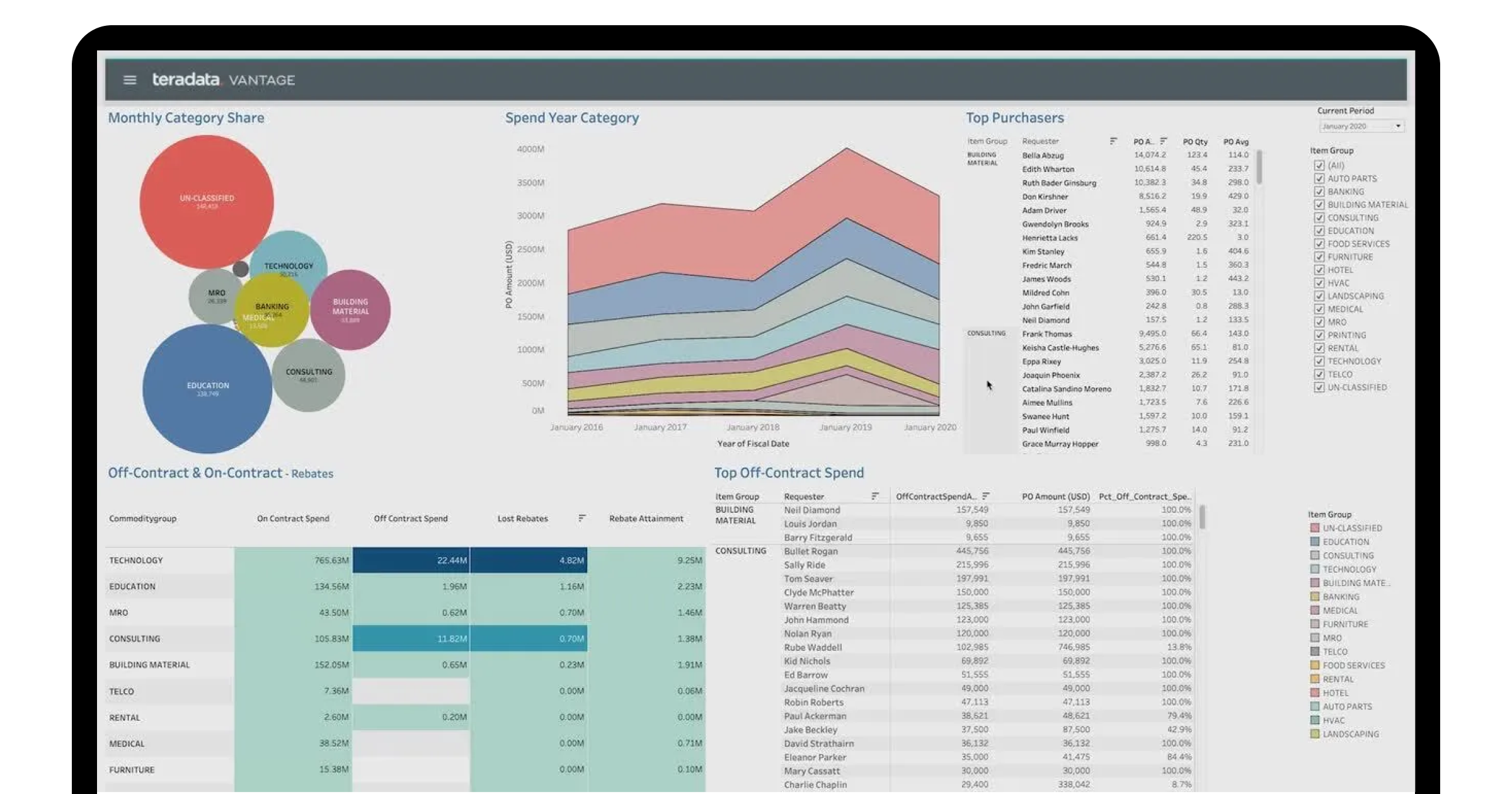Open the Current Period dropdown
This screenshot has width=1512, height=794.
pos(1361,126)
